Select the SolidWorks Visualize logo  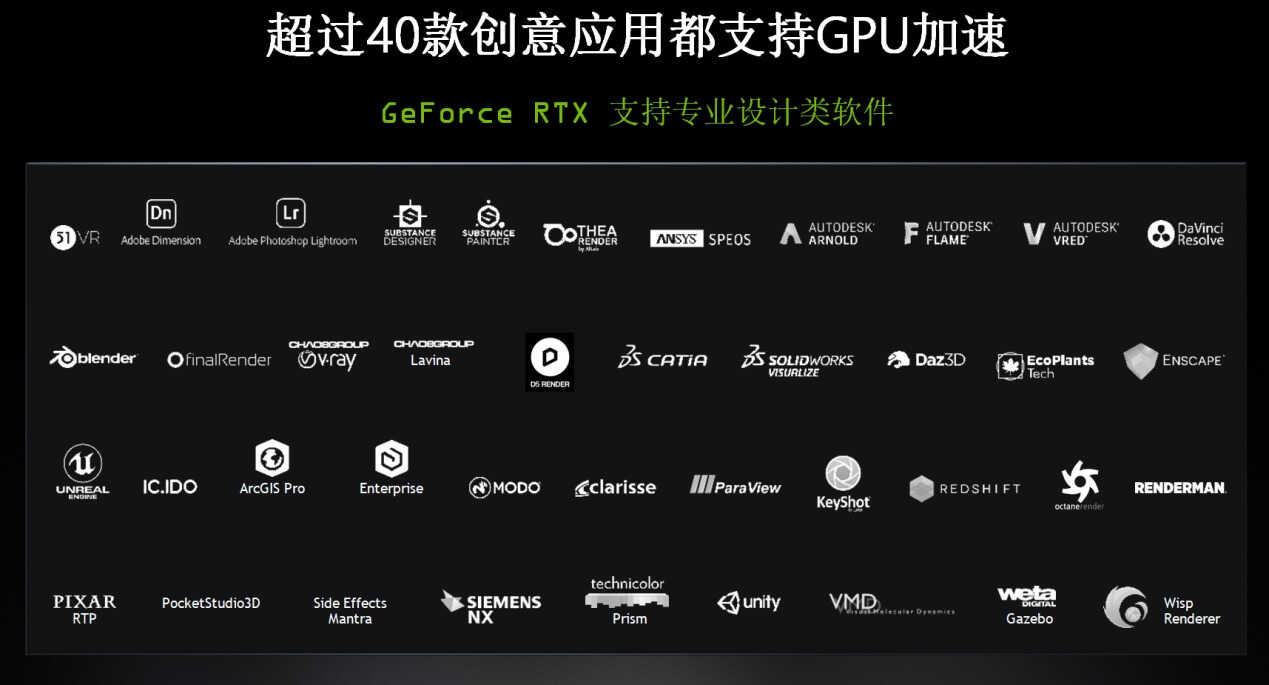[x=797, y=360]
